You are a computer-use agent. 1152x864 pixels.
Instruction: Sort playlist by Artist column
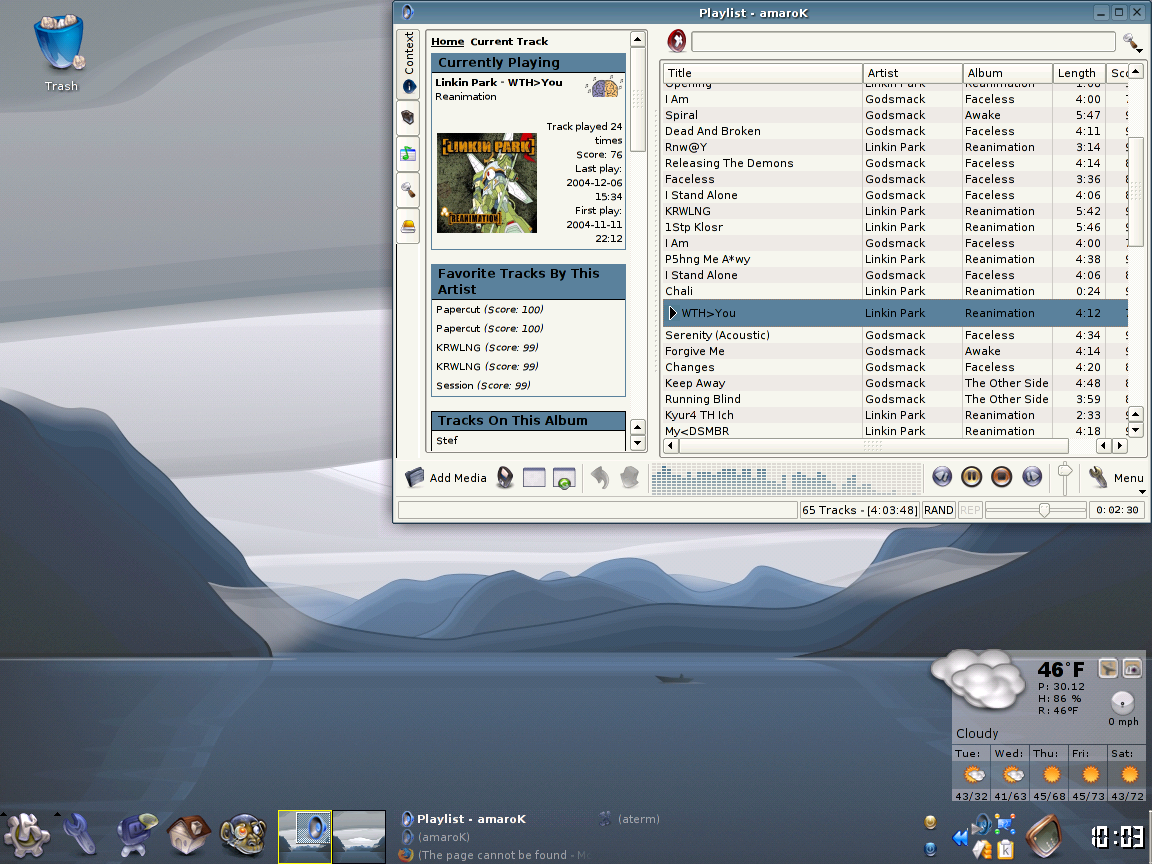click(912, 73)
